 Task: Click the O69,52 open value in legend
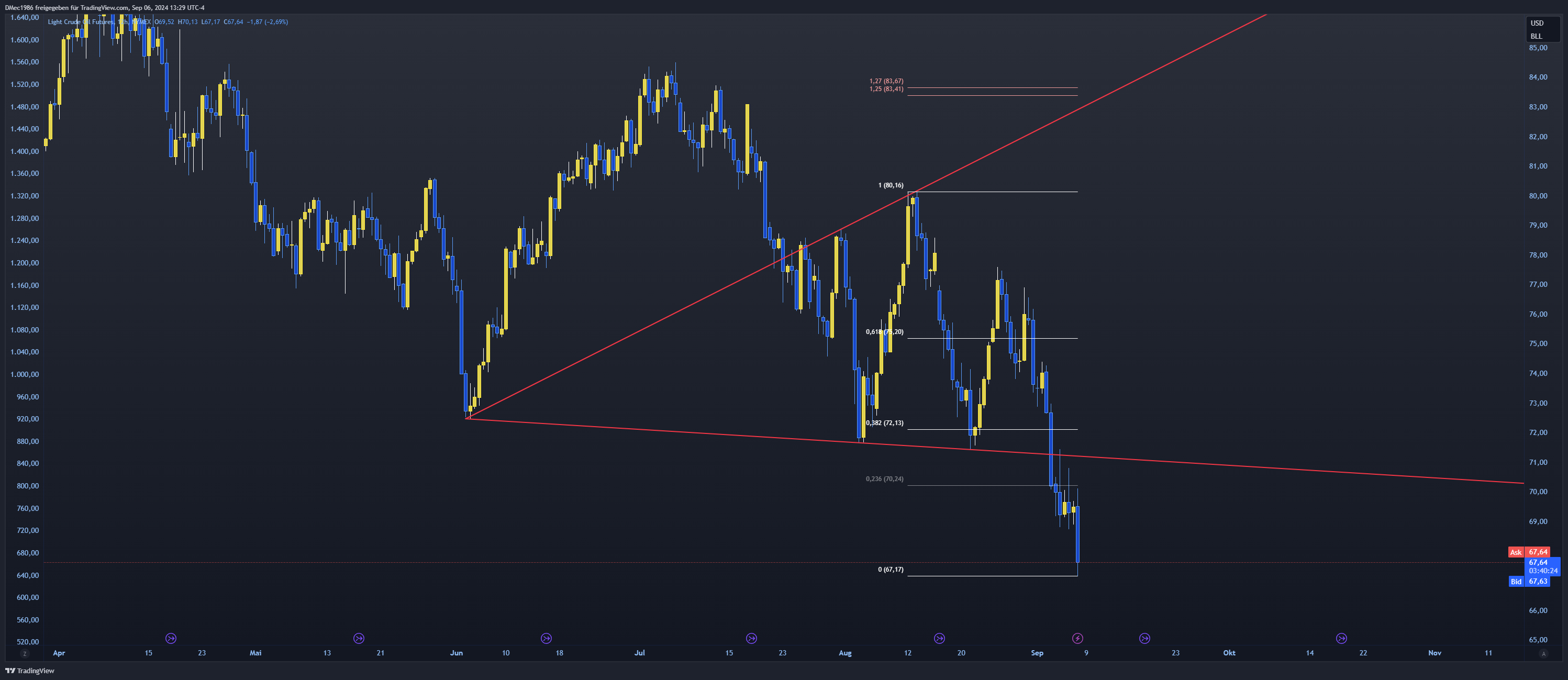[164, 22]
